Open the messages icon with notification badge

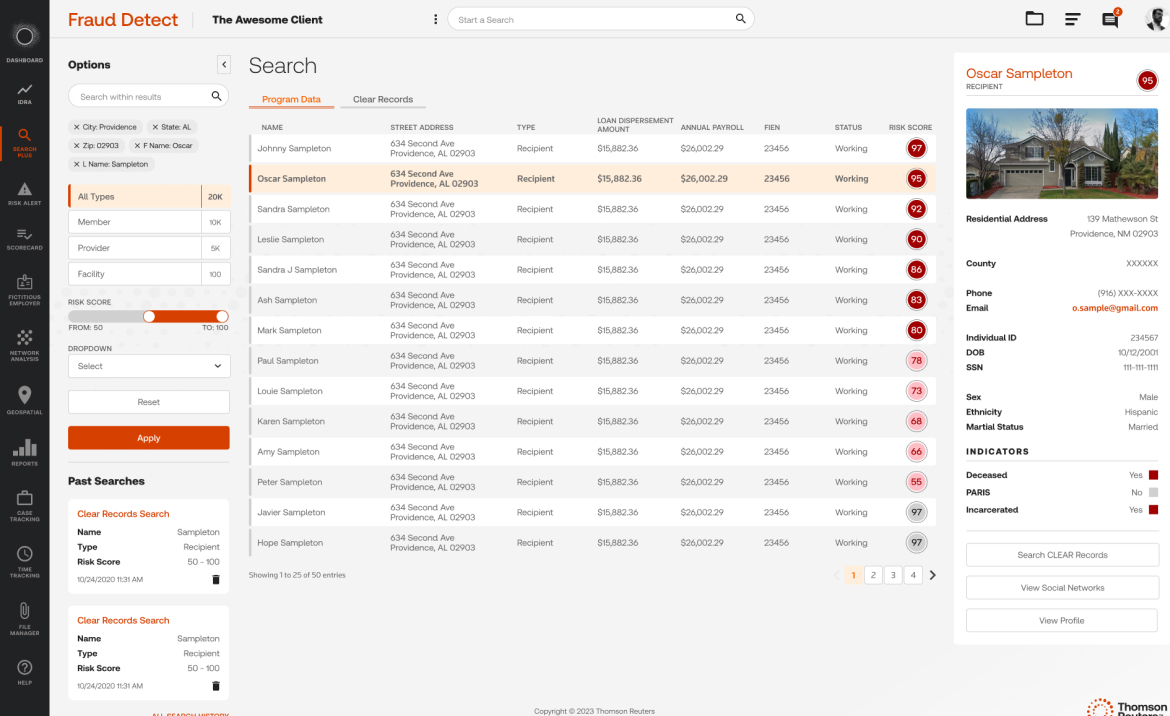tap(1110, 19)
